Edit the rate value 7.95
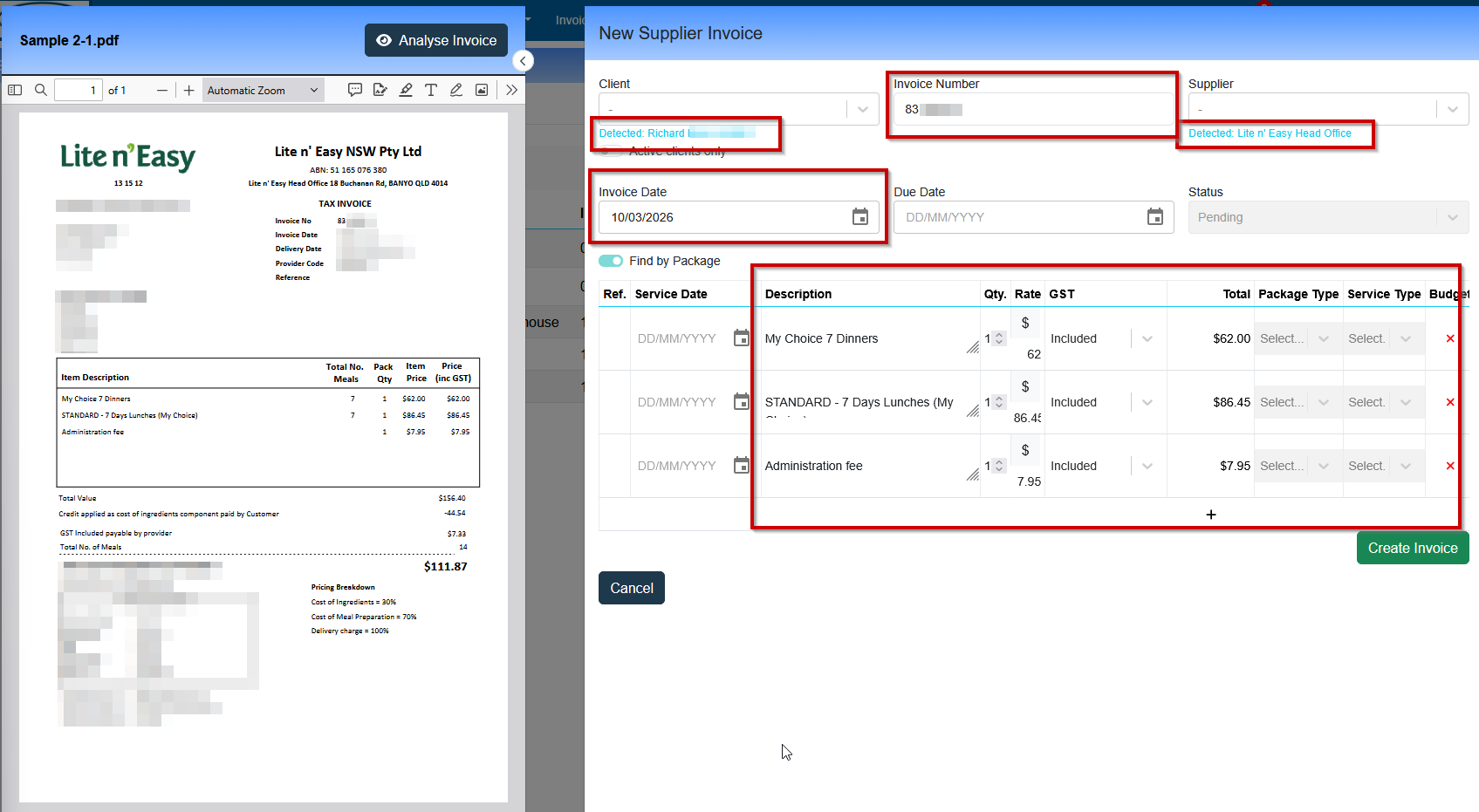 (1028, 481)
